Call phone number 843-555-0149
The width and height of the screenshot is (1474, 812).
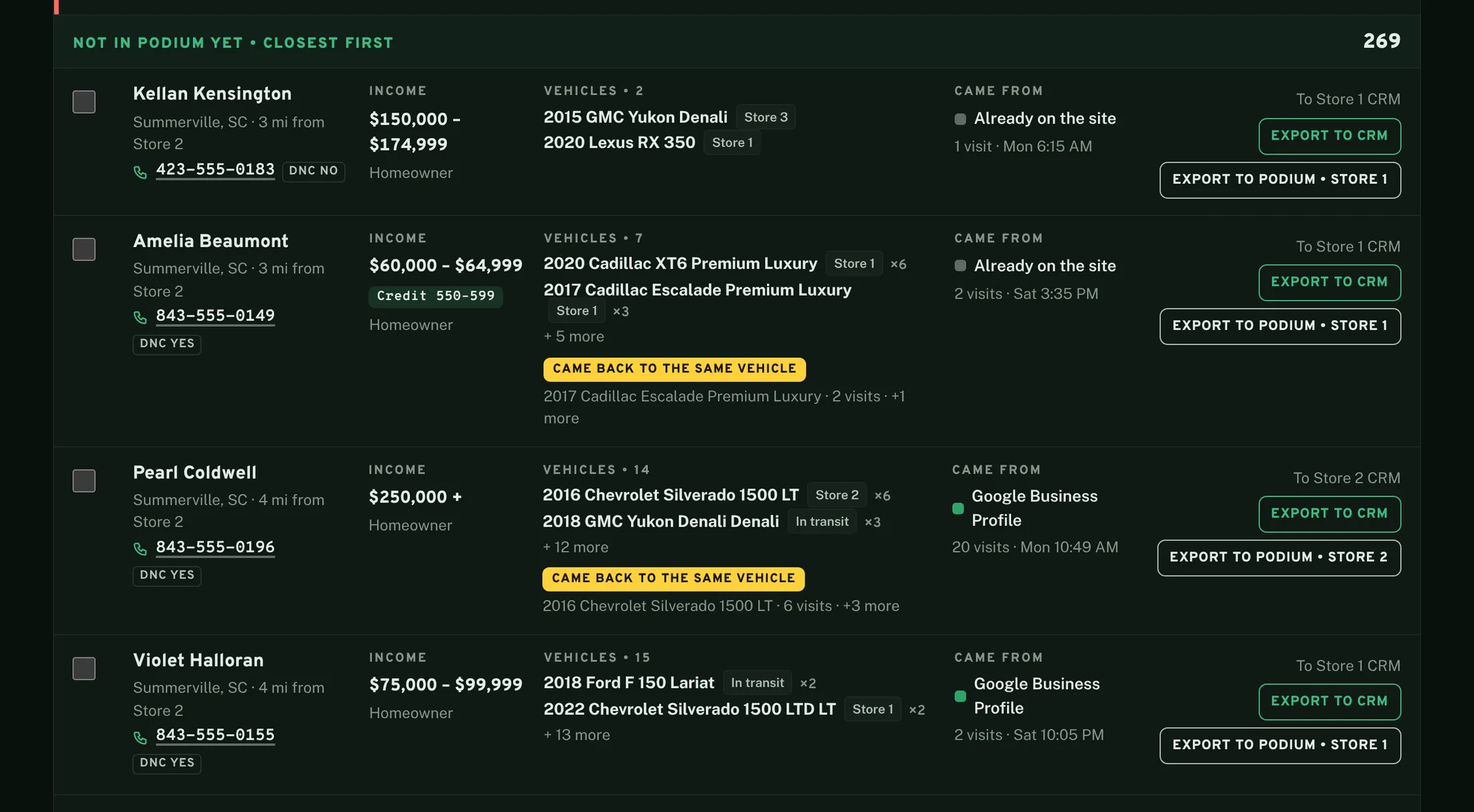215,316
